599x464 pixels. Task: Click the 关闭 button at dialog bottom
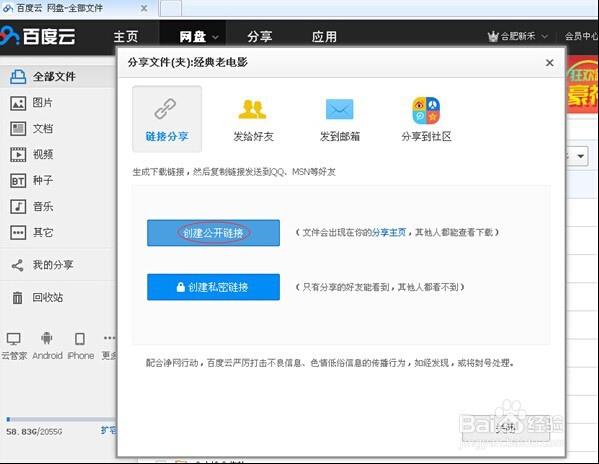[506, 428]
